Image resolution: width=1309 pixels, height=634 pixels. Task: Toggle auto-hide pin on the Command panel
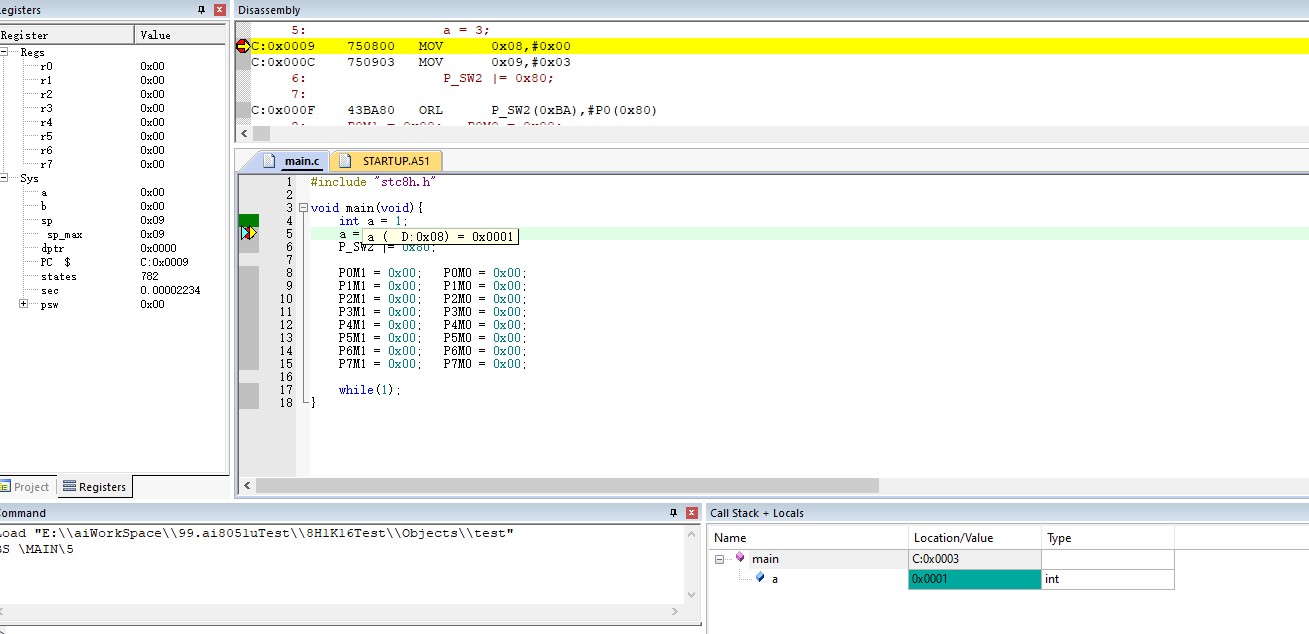tap(673, 513)
